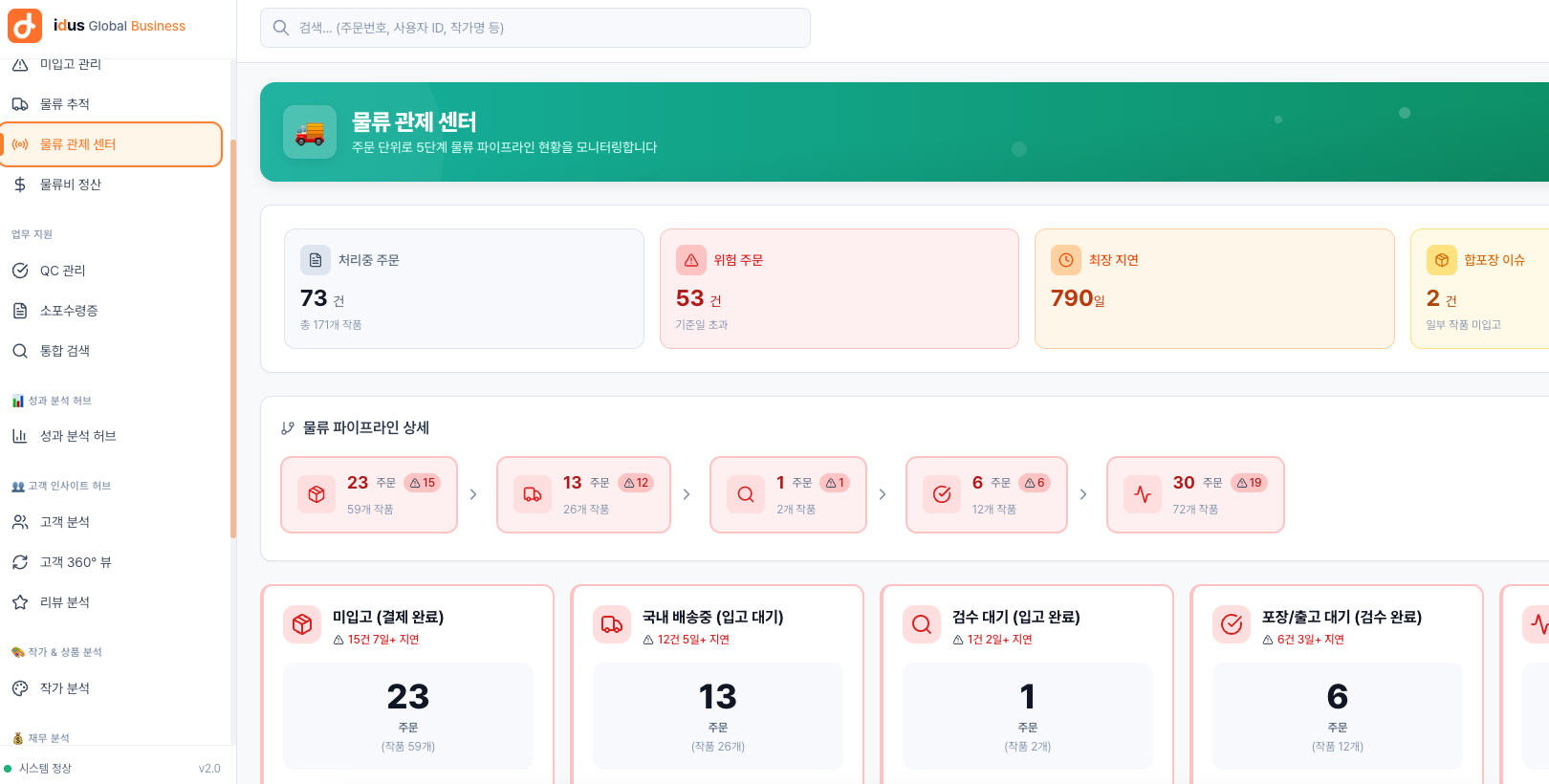Click the 고객 360° 뷰 refresh icon
This screenshot has height=784, width=1549.
20,562
